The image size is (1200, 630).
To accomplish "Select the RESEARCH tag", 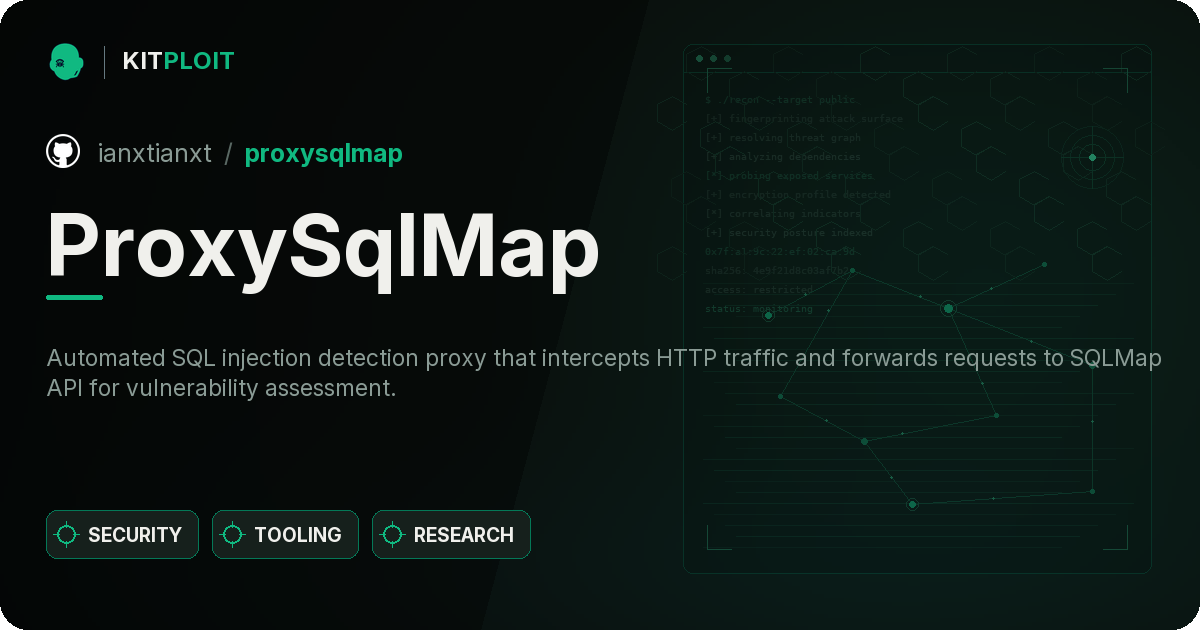I will point(451,535).
